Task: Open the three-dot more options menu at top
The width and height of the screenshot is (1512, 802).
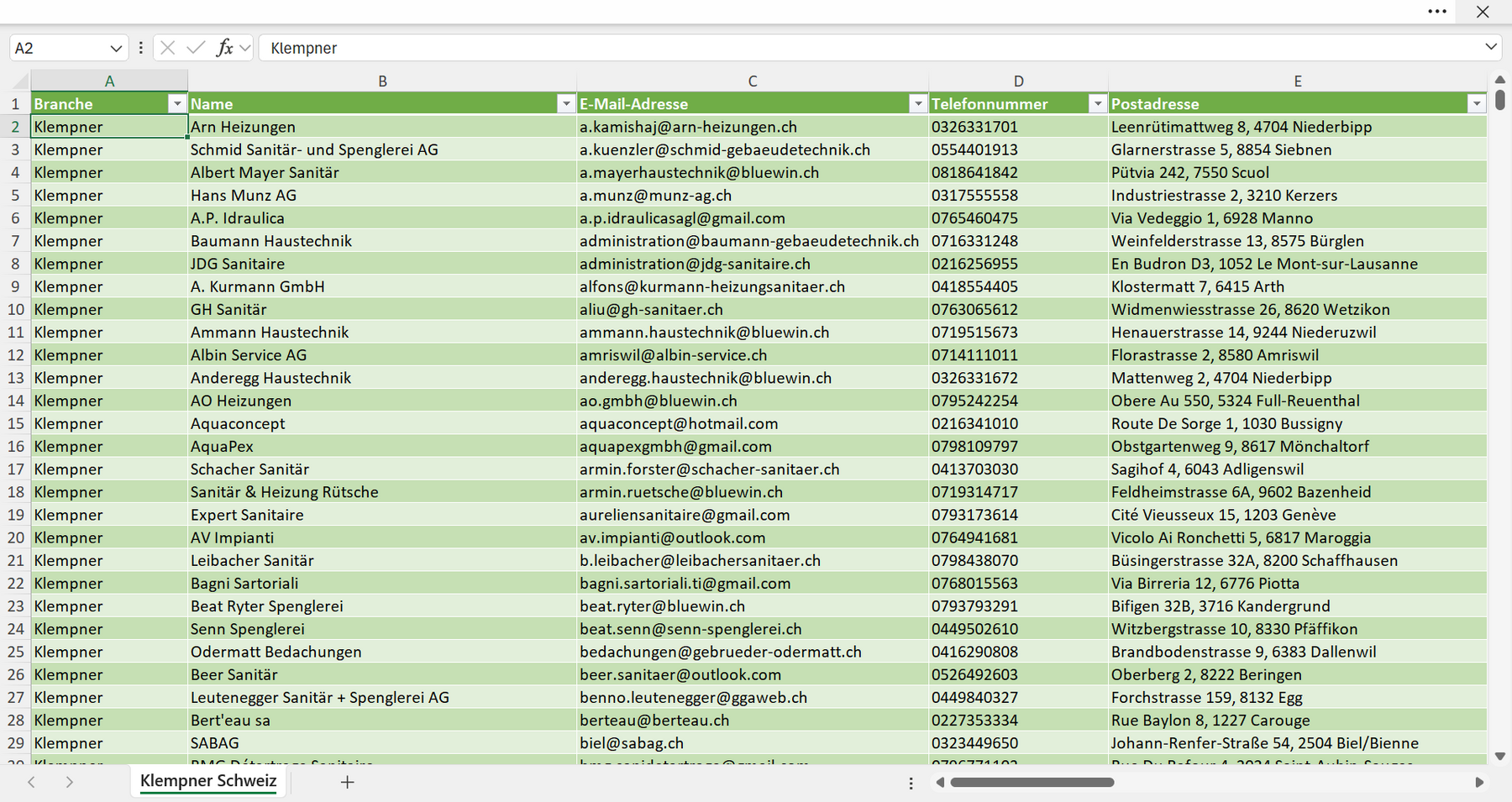Action: pyautogui.click(x=1437, y=12)
